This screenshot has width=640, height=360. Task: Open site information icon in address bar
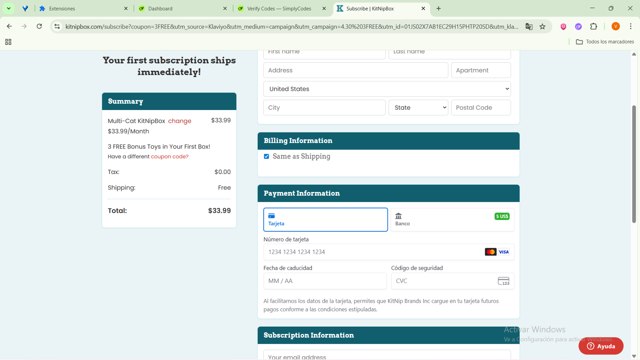[57, 27]
